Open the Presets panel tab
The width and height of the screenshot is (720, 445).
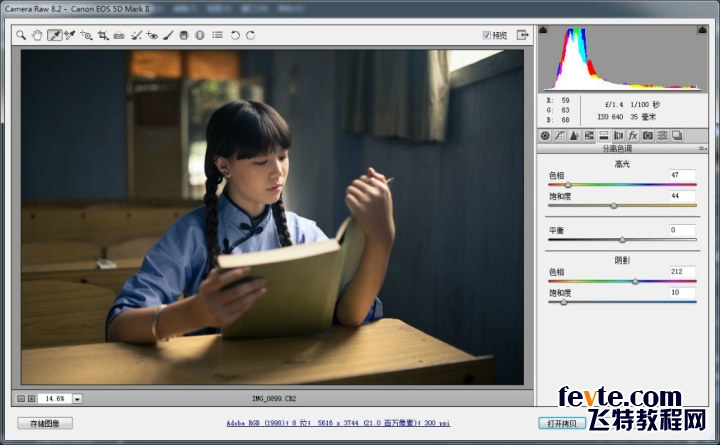coord(662,135)
